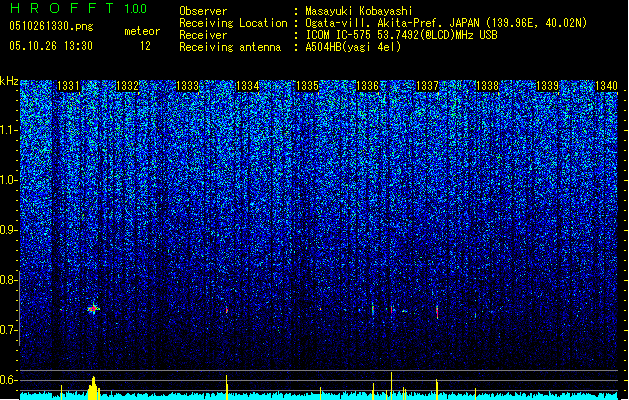The image size is (629, 400).
Task: Click the 1336 time marker
Action: (x=367, y=86)
